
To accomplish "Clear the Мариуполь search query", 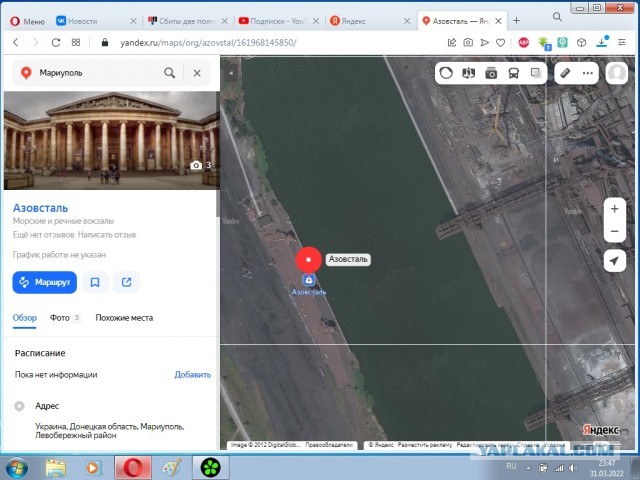I will (197, 73).
